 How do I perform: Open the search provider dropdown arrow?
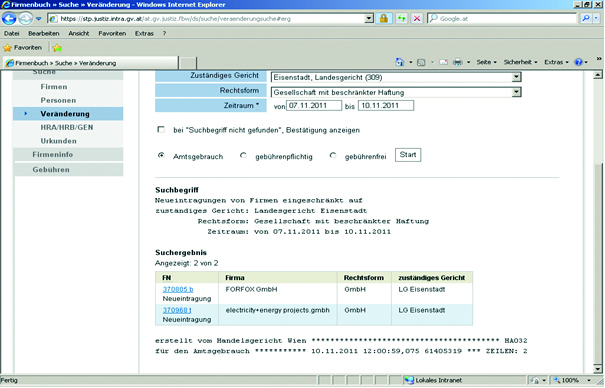click(x=597, y=18)
